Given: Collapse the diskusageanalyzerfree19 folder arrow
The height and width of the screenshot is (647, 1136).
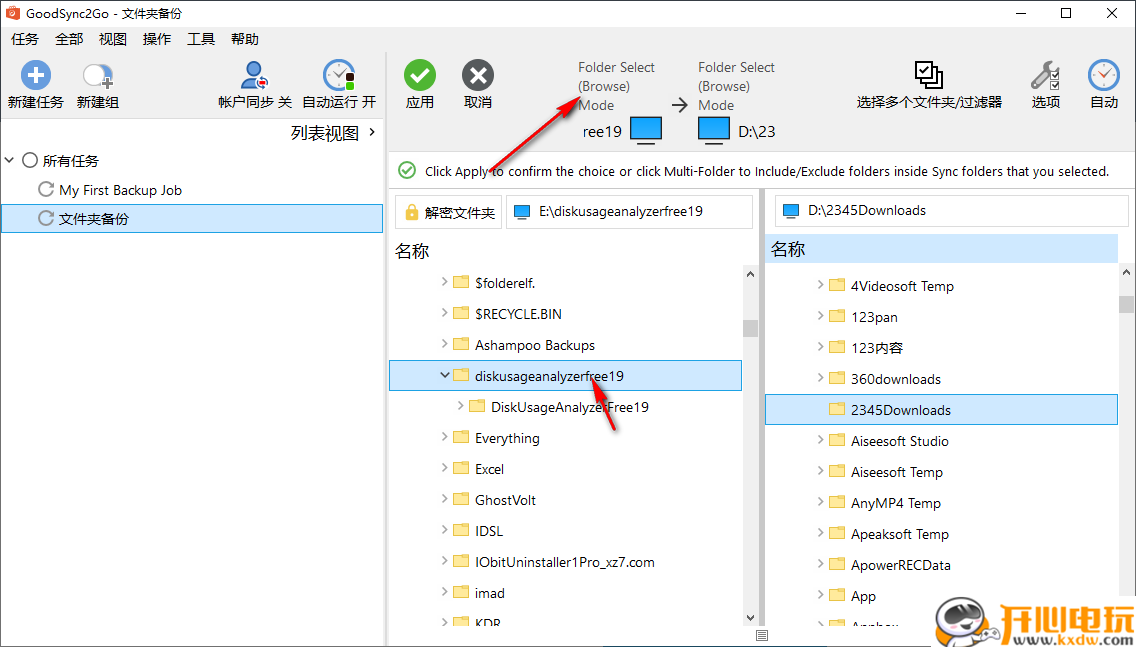Looking at the screenshot, I should point(444,375).
